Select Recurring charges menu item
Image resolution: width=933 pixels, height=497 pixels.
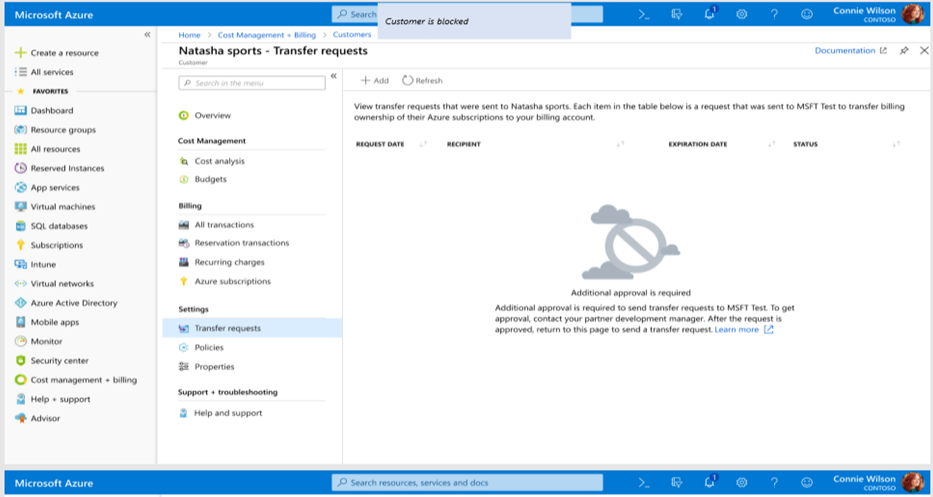pos(222,262)
